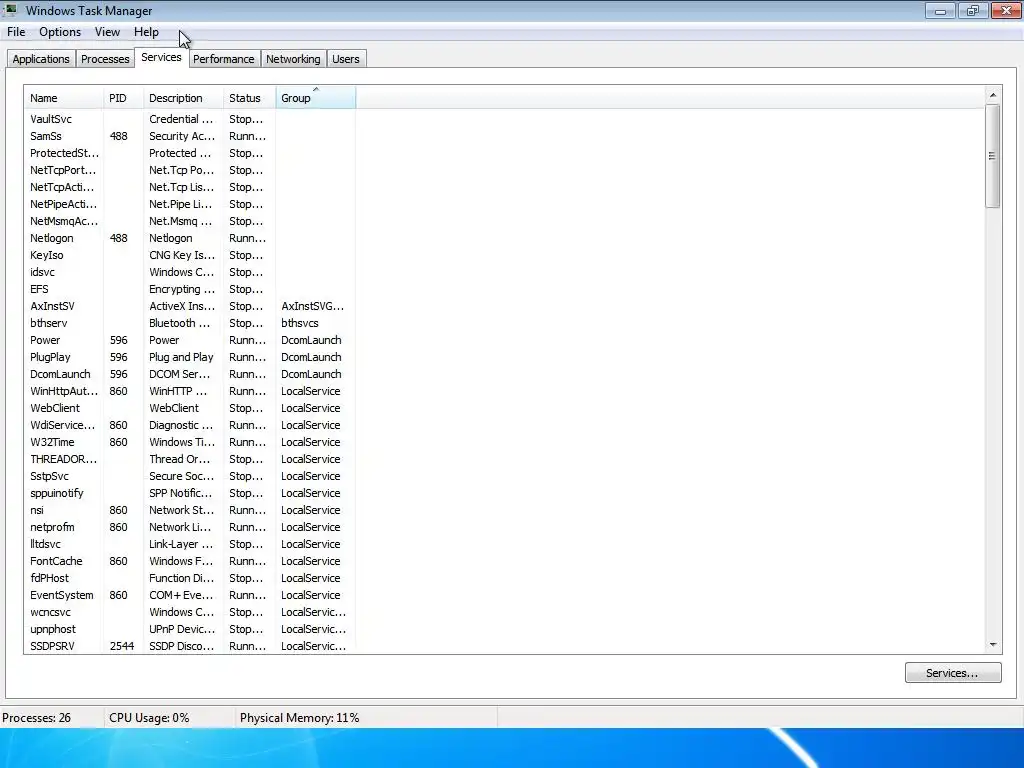Select the SSDPSRV service row

click(189, 645)
